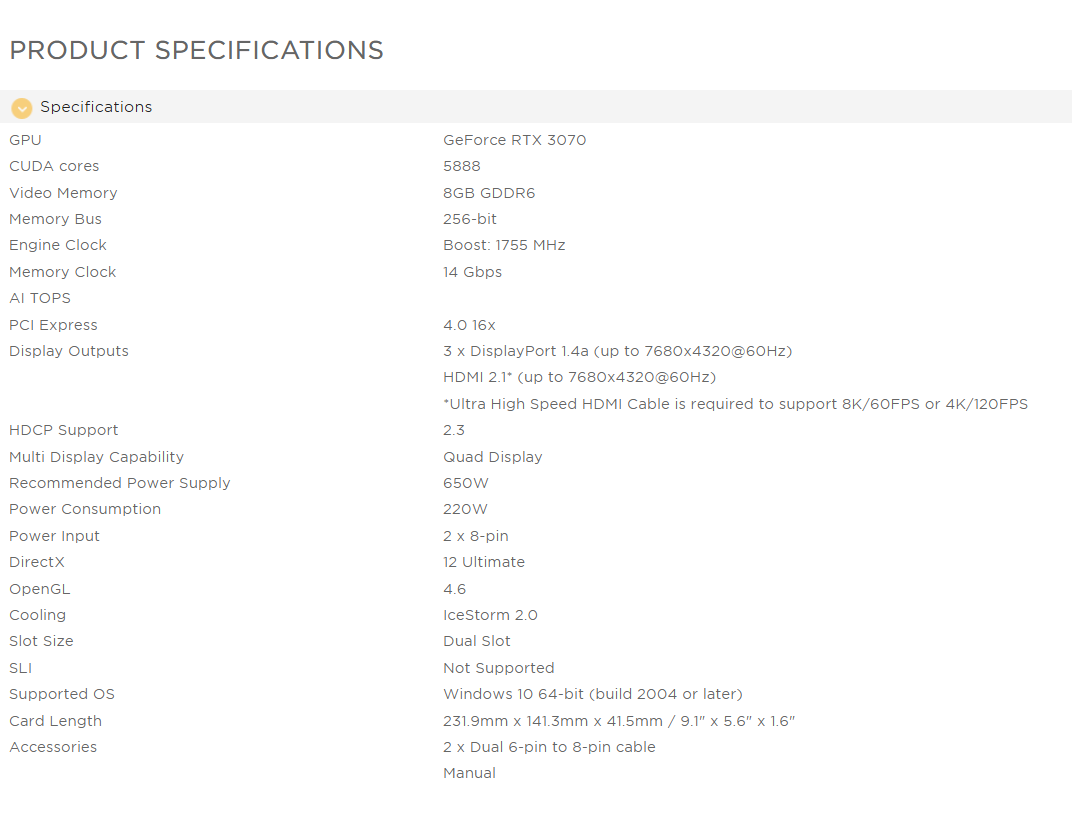Click the 2 x Dual 6-pin to 8-pin cable text
This screenshot has width=1072, height=816.
point(549,747)
